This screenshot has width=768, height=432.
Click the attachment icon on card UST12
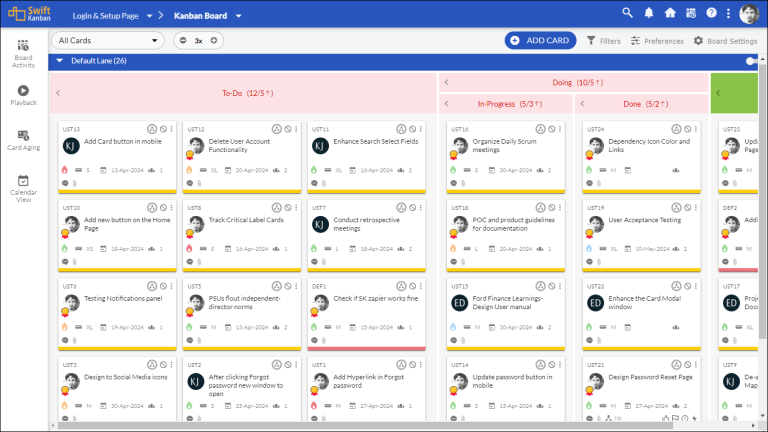coord(199,183)
